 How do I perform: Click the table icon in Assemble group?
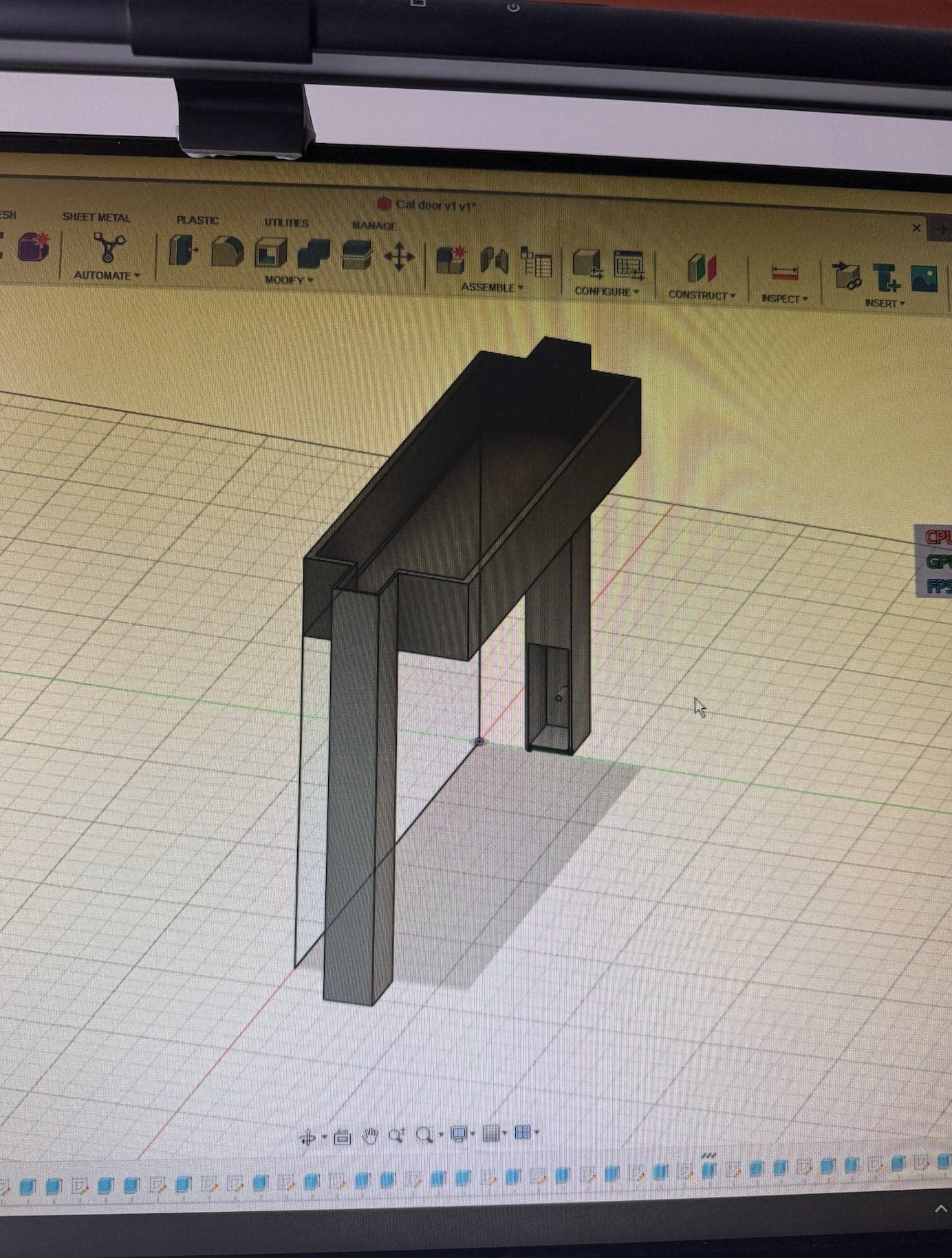click(537, 263)
